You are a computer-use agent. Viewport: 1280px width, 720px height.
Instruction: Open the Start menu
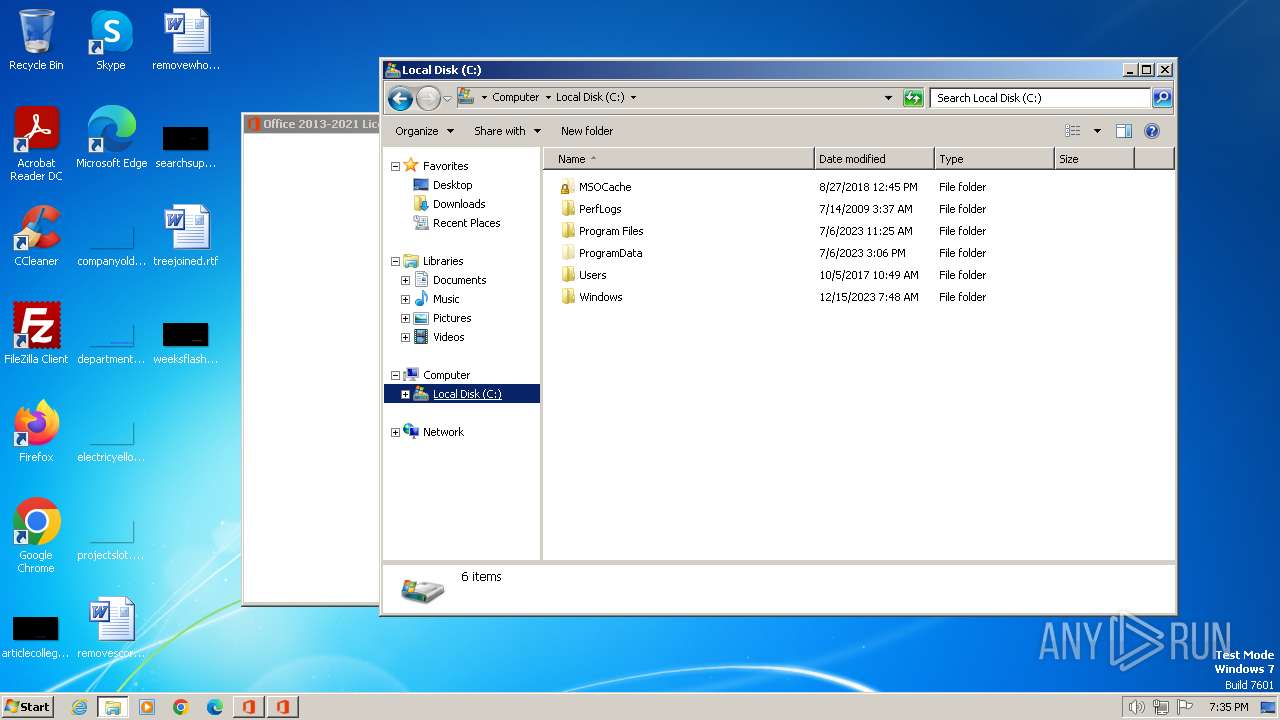(28, 707)
